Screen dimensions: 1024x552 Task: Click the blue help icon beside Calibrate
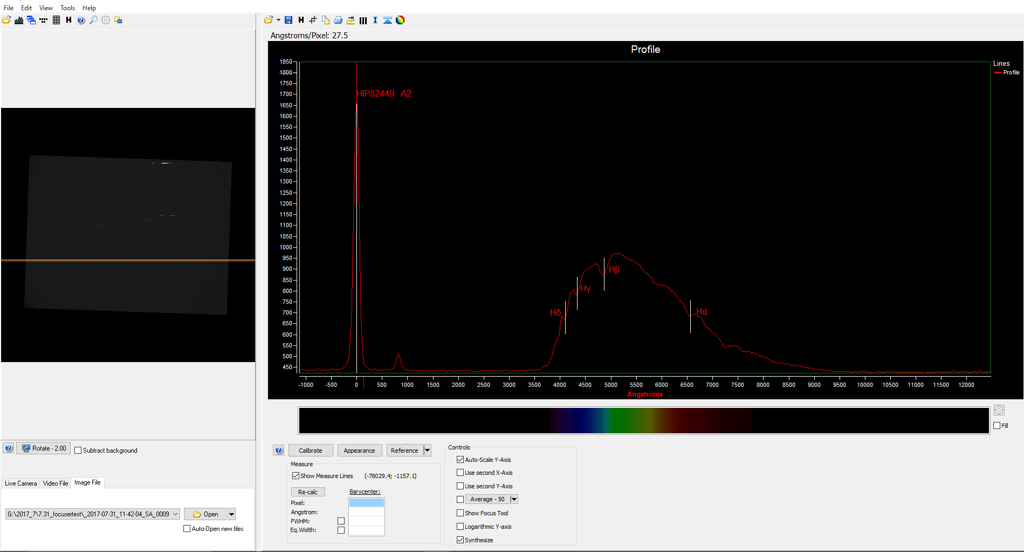click(278, 450)
